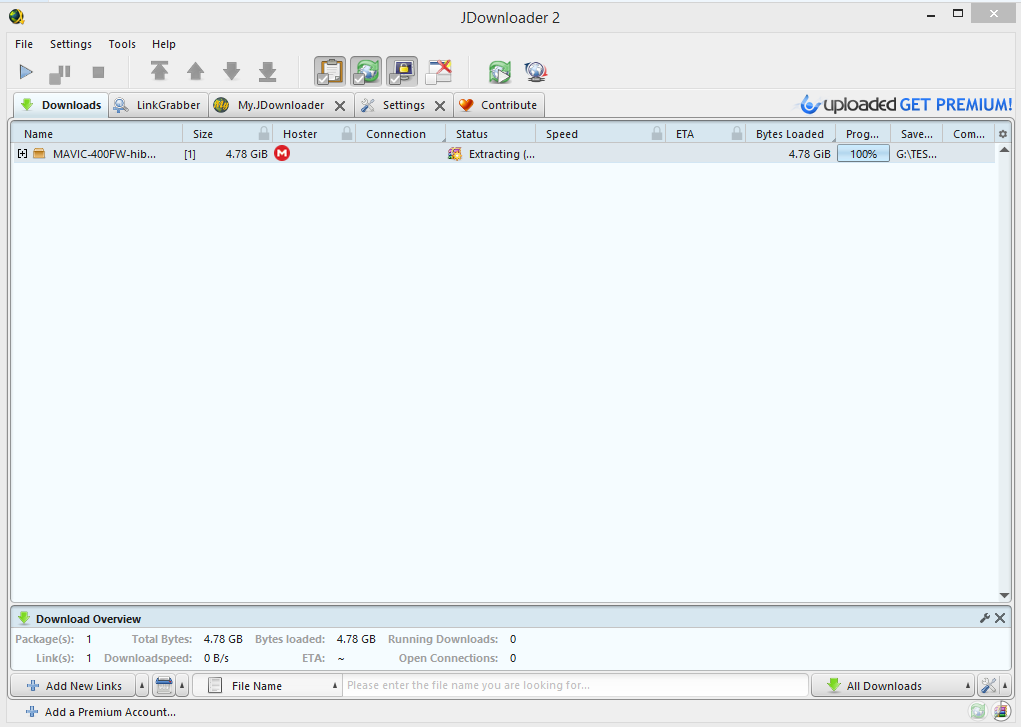1021x727 pixels.
Task: Stop all downloads with the Stop icon
Action: (98, 72)
